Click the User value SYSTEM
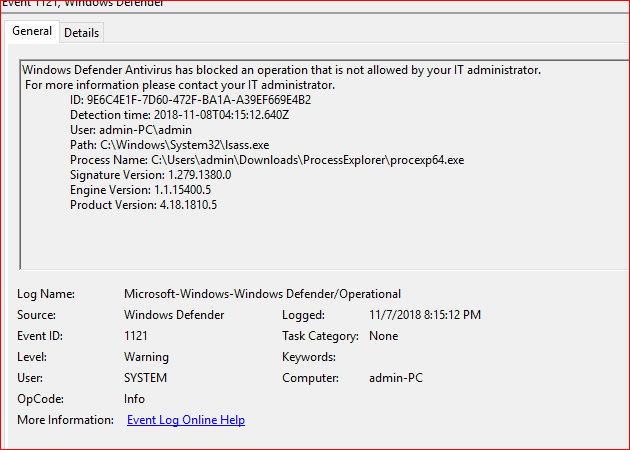630x450 pixels. [145, 378]
